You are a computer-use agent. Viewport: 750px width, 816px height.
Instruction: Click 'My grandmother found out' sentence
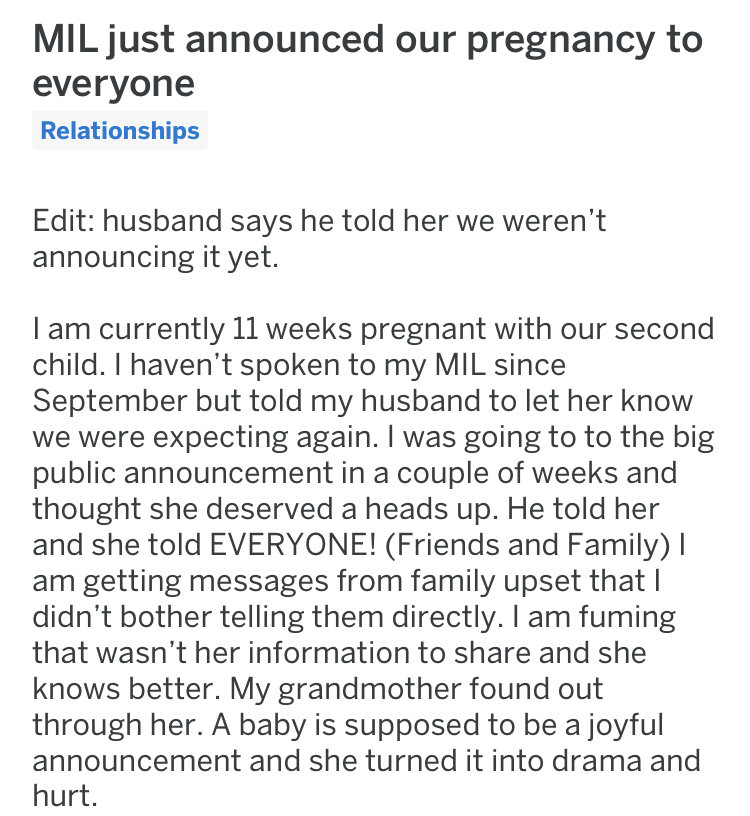pos(416,689)
